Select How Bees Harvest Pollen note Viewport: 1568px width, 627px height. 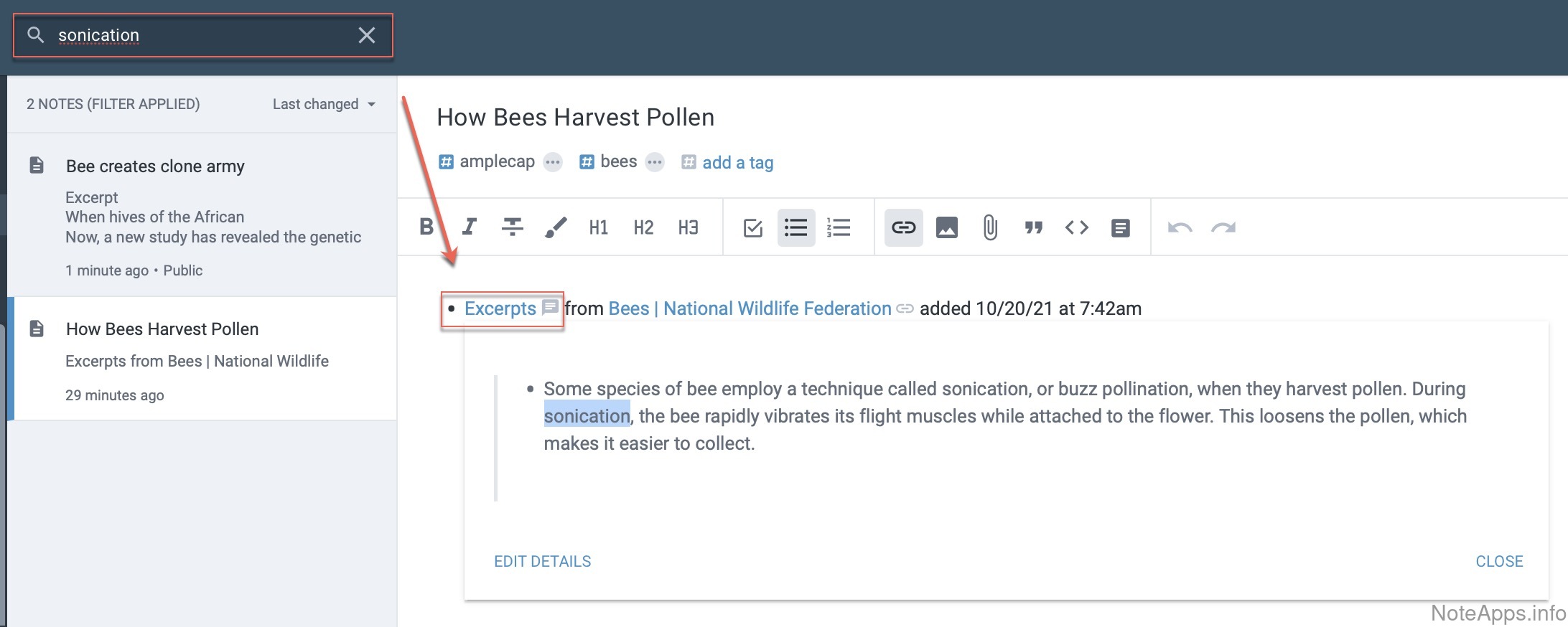click(162, 329)
